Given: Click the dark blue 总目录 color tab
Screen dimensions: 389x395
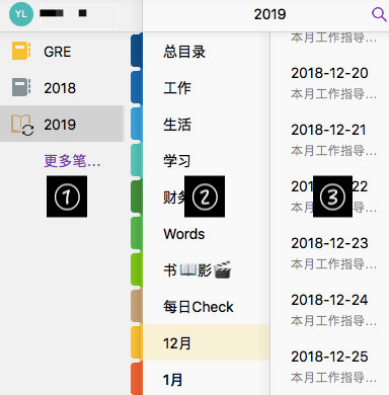Looking at the screenshot, I should [137, 51].
